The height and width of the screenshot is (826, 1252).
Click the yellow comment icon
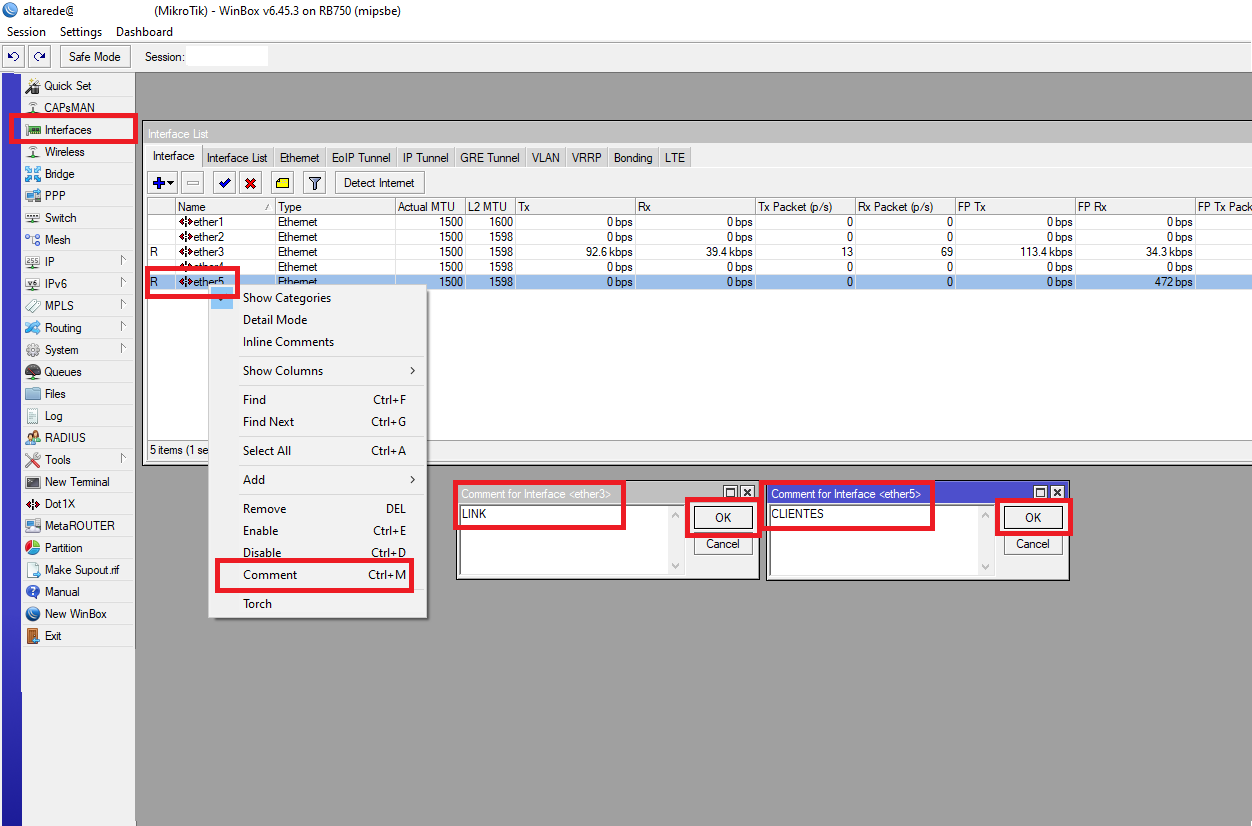[282, 183]
